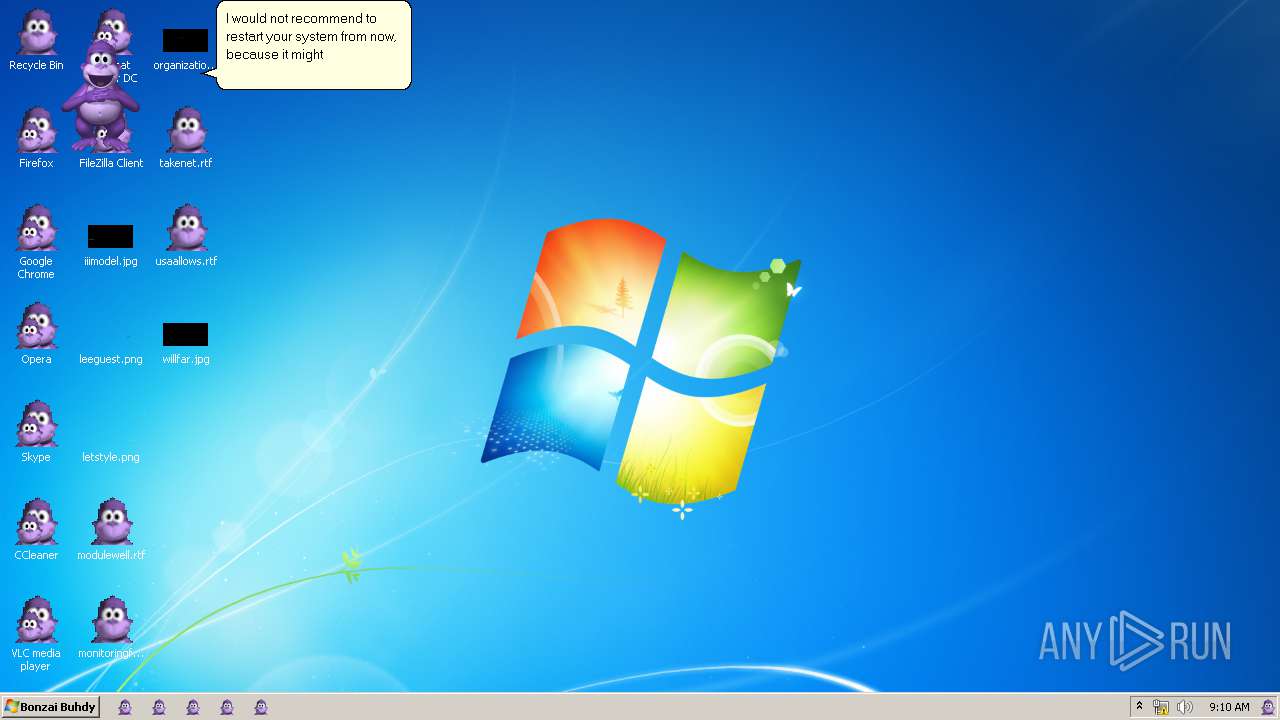Show hidden system tray icons
Image resolution: width=1280 pixels, height=720 pixels.
(1139, 707)
